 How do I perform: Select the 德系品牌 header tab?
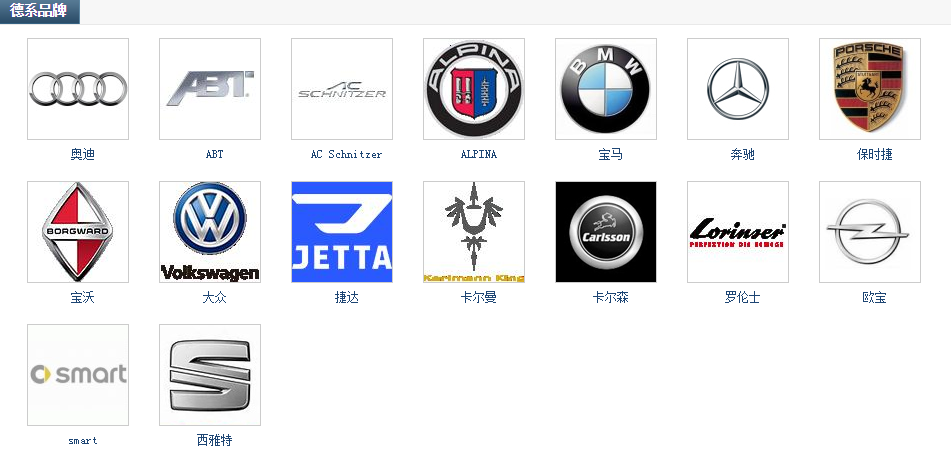tap(40, 11)
